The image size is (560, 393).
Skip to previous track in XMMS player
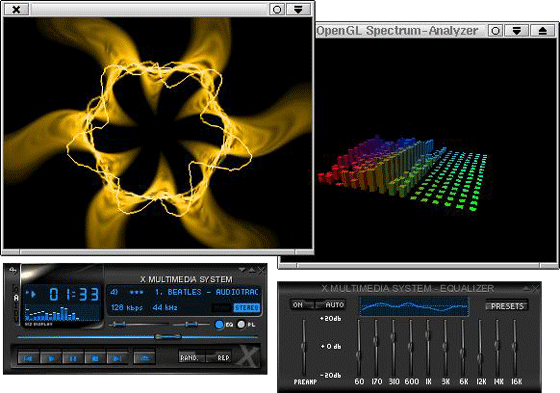pyautogui.click(x=29, y=358)
